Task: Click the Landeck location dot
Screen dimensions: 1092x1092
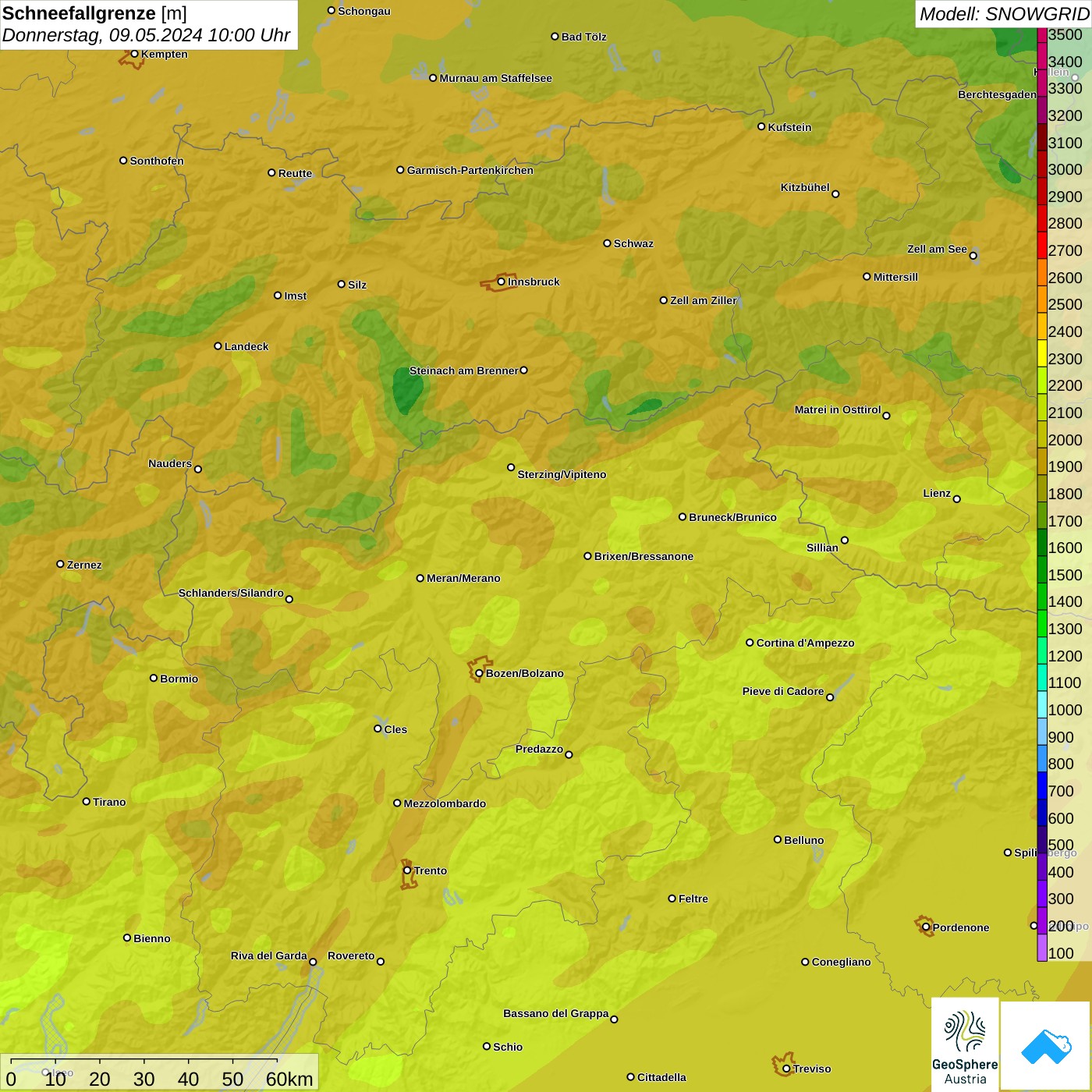Action: pyautogui.click(x=218, y=346)
